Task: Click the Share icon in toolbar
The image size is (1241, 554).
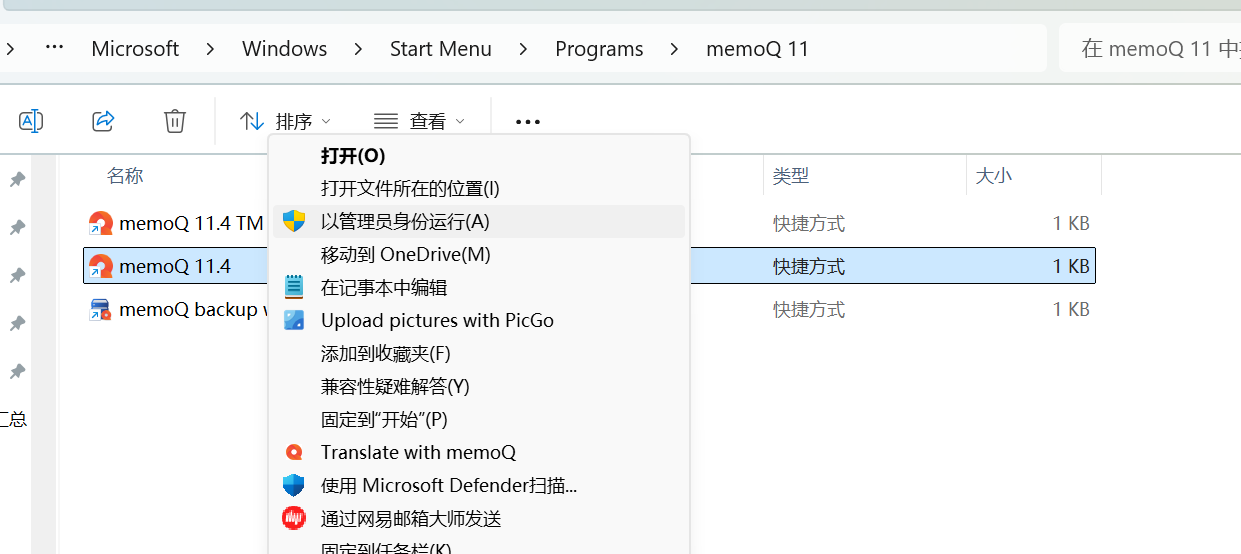Action: pyautogui.click(x=103, y=121)
